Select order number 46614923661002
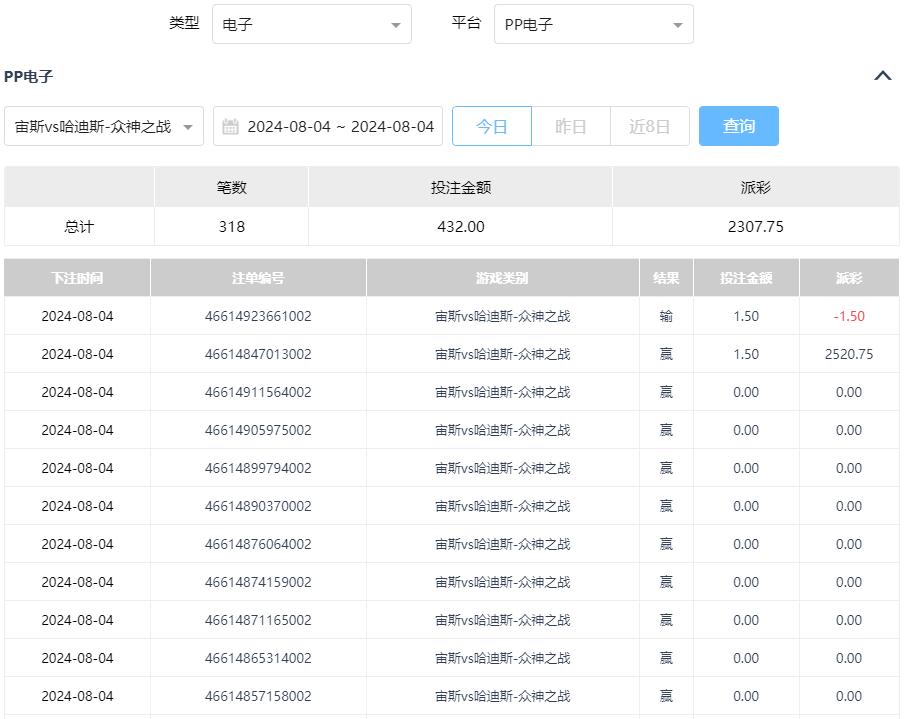Image resolution: width=904 pixels, height=719 pixels. pos(258,316)
